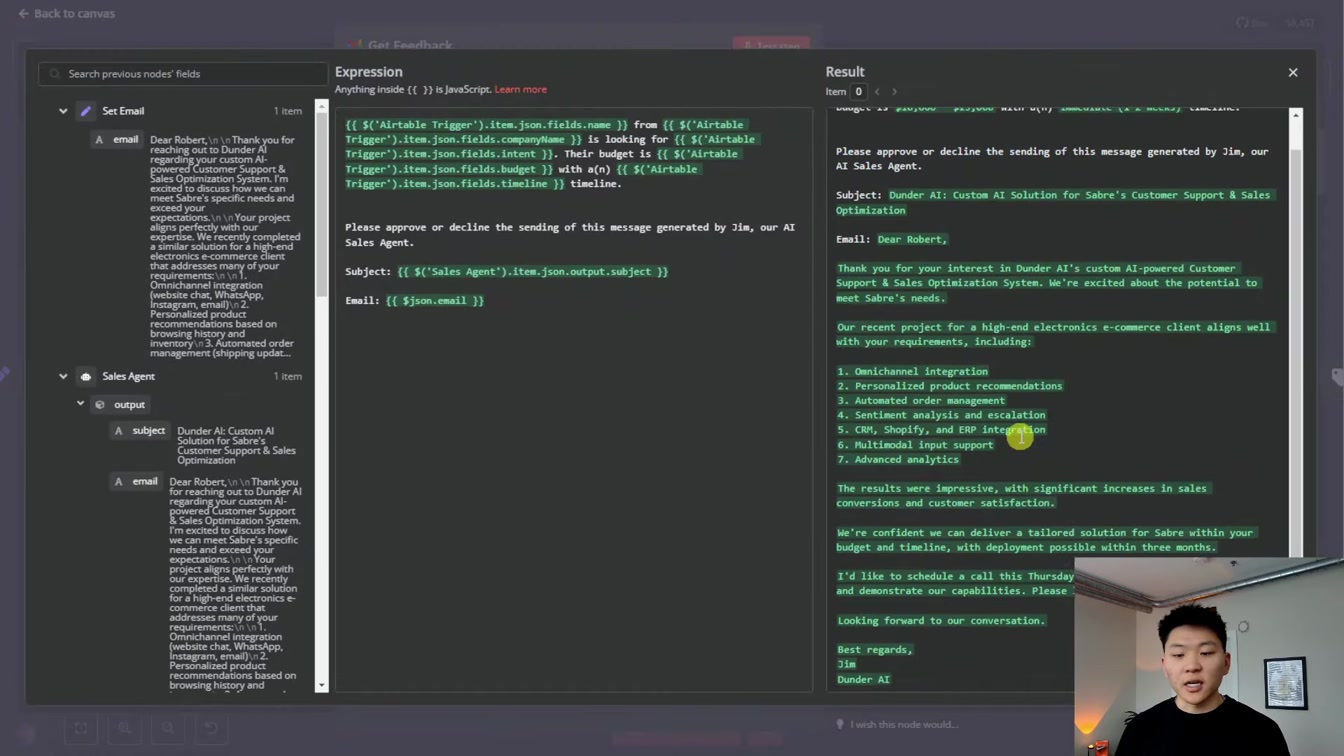Click the Sales Agent subject expression token
The image size is (1344, 756).
click(x=533, y=272)
